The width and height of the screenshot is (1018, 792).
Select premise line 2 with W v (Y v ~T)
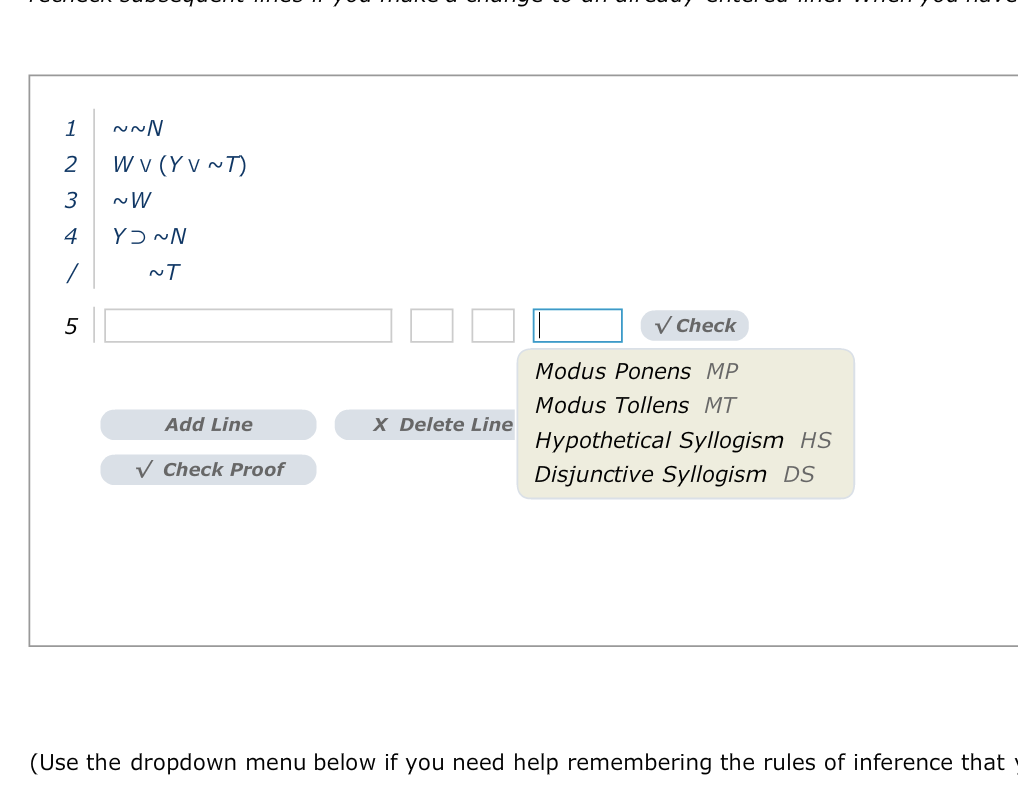[x=180, y=164]
